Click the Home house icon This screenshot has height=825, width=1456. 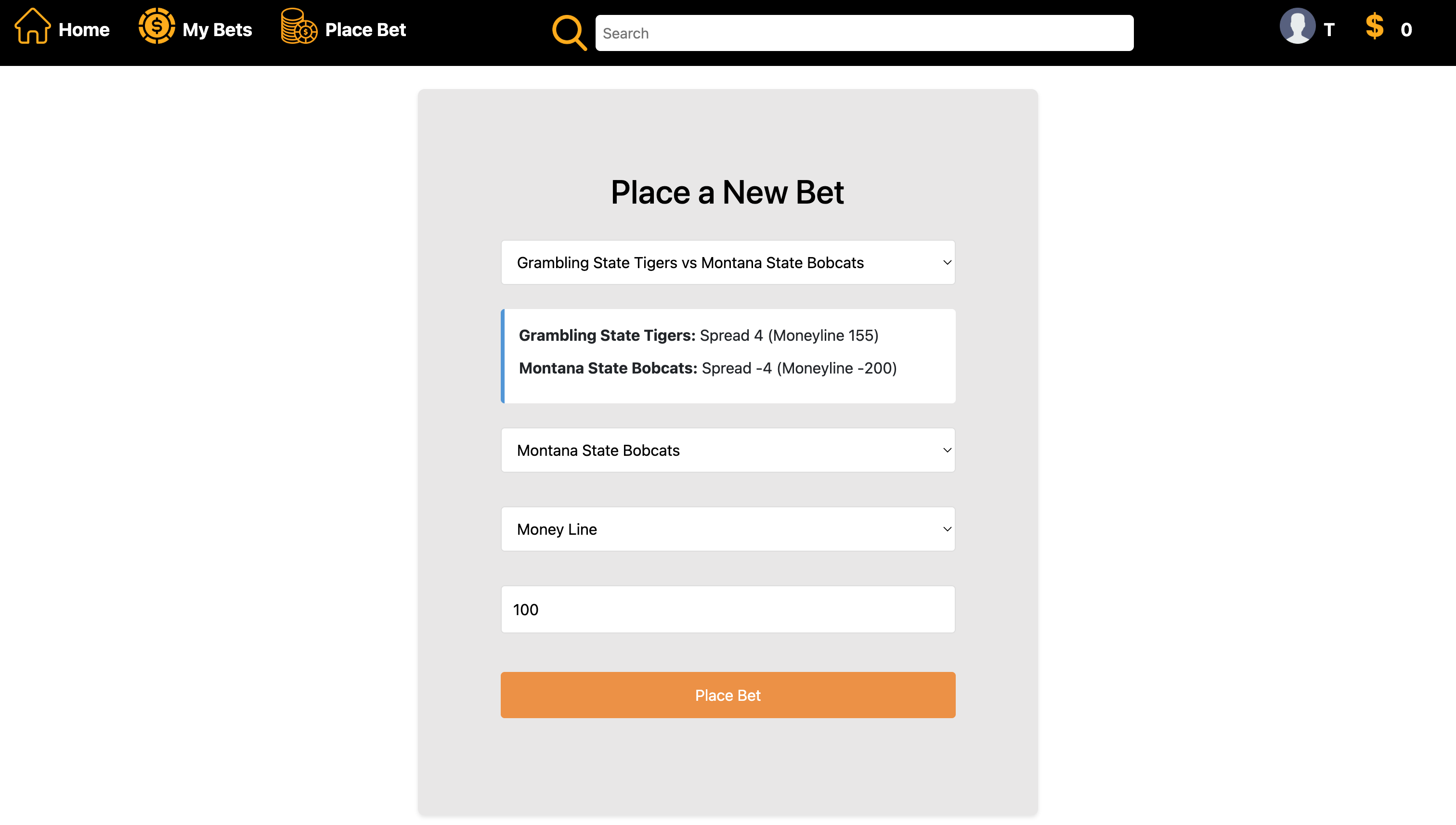click(x=32, y=26)
